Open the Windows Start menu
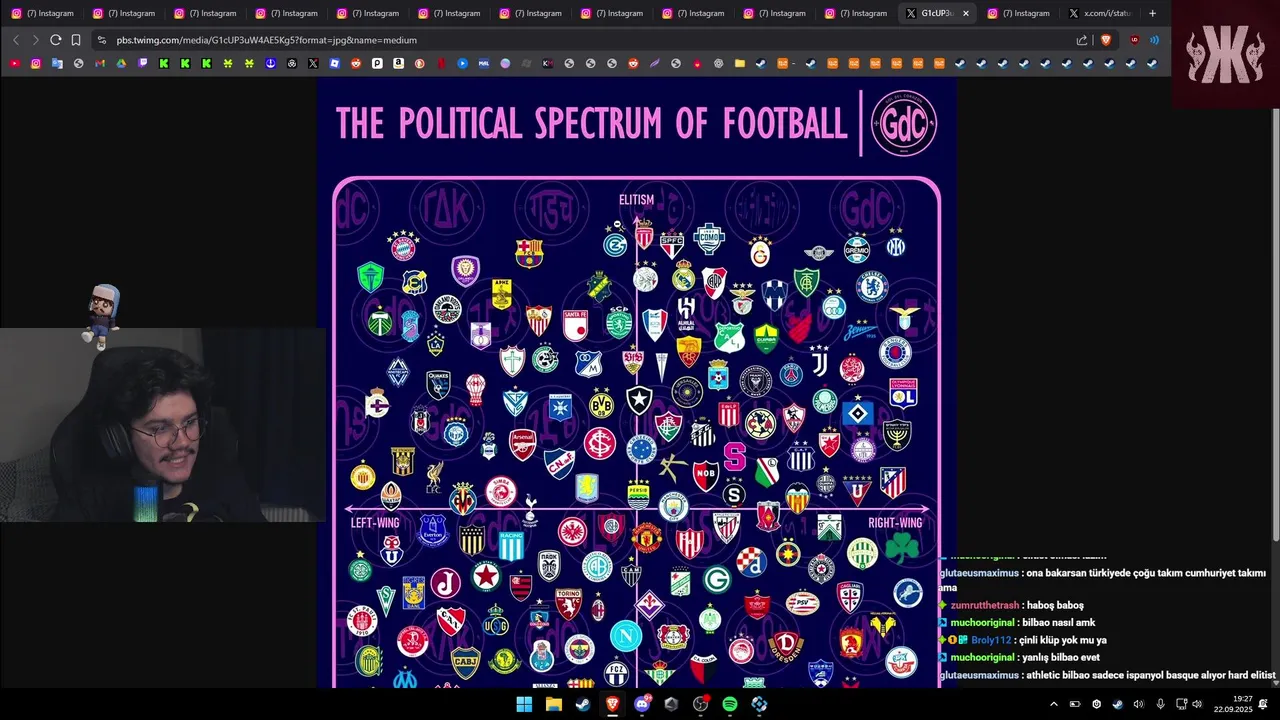 coord(524,704)
